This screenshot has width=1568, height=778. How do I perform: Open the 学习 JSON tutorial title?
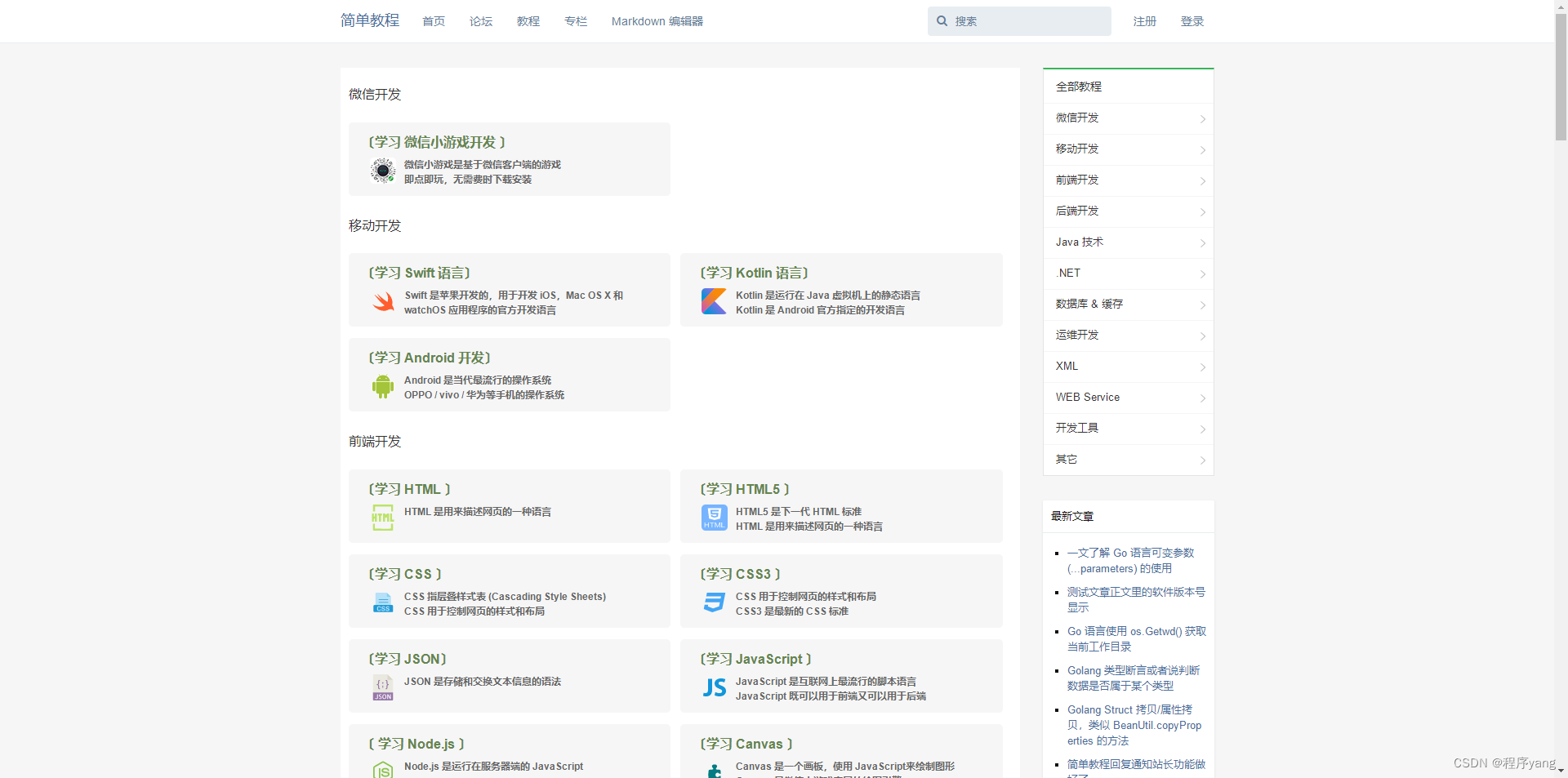(408, 659)
